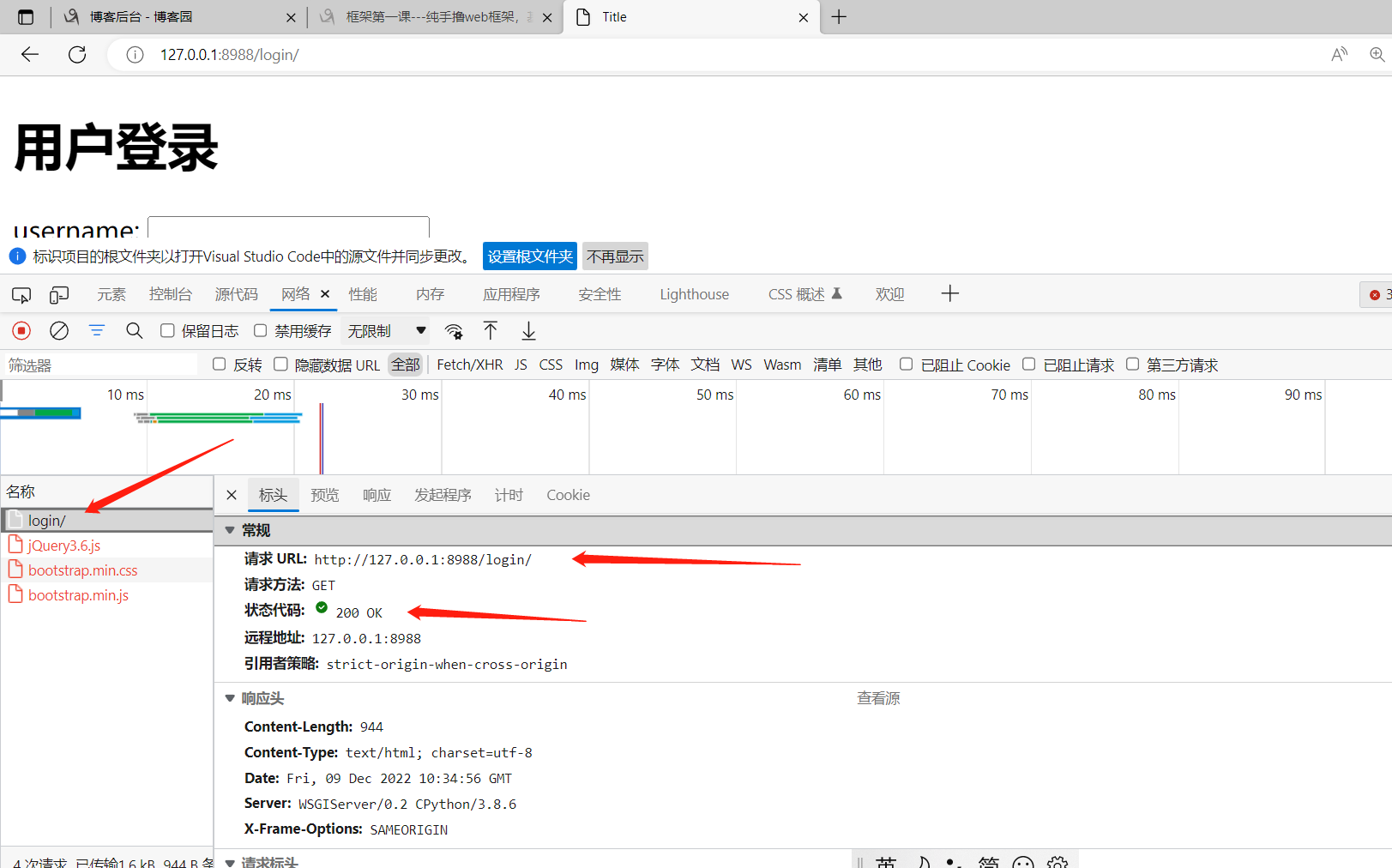
Task: Click the 不再显示 button
Action: (x=615, y=256)
